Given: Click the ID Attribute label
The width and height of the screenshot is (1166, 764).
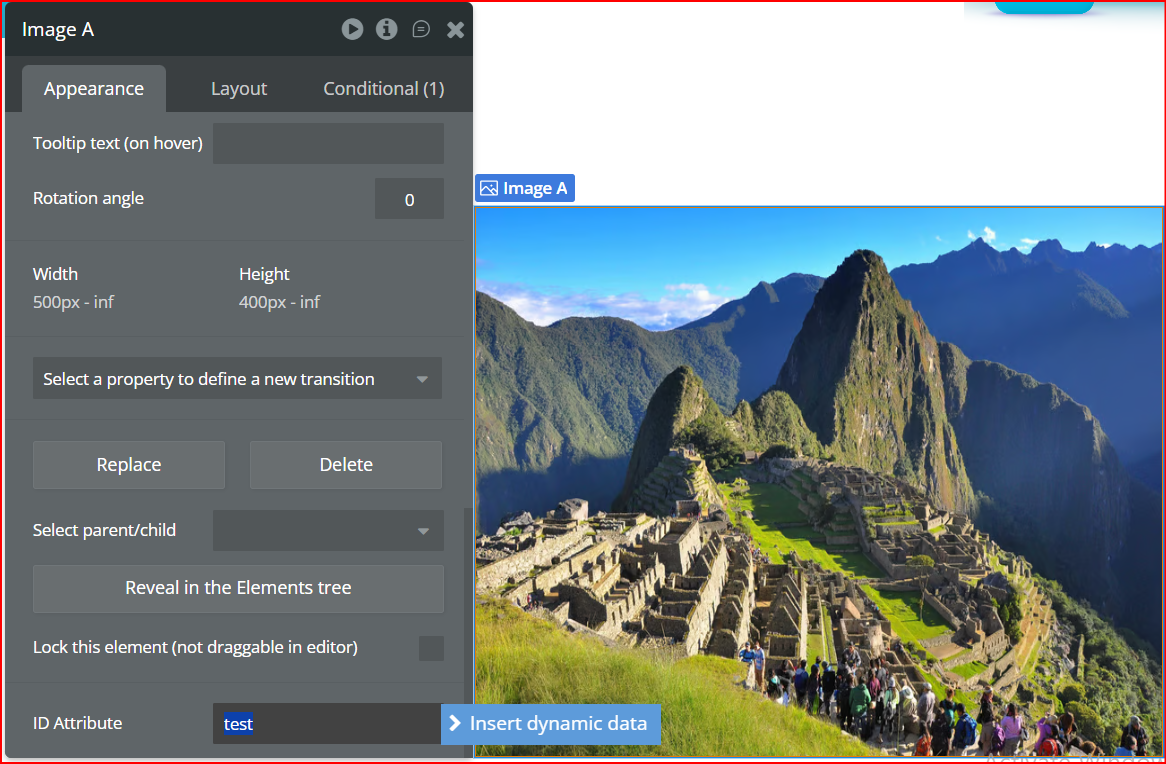Looking at the screenshot, I should click(x=77, y=723).
